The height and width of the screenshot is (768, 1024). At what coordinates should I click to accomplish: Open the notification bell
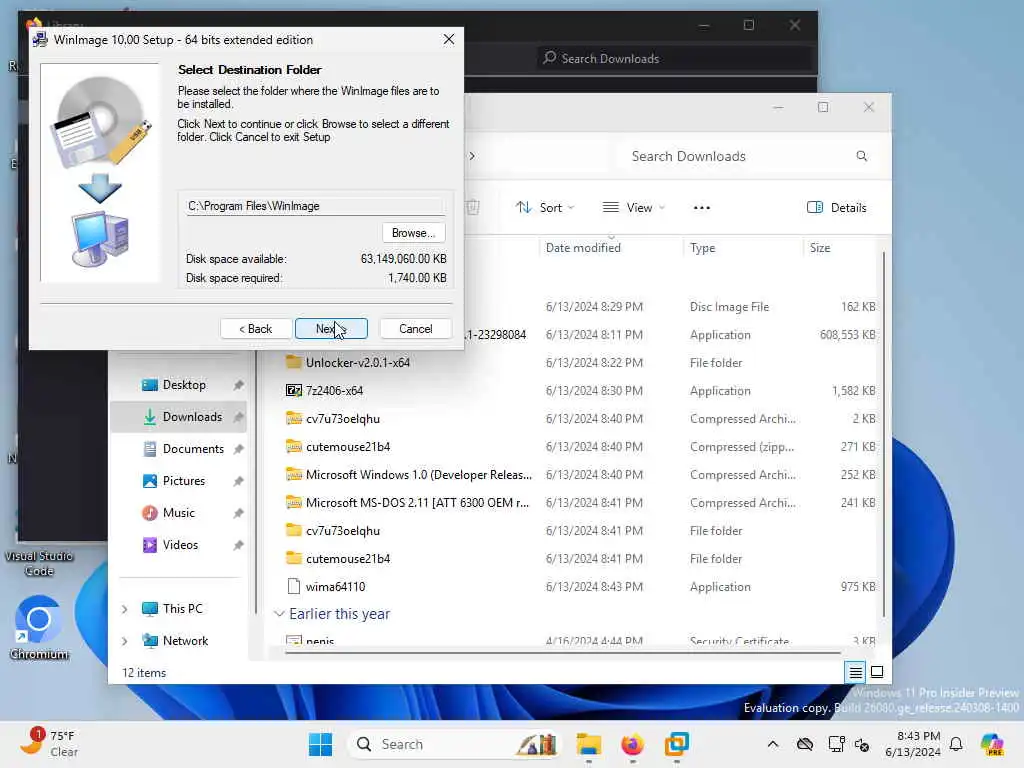click(x=956, y=744)
